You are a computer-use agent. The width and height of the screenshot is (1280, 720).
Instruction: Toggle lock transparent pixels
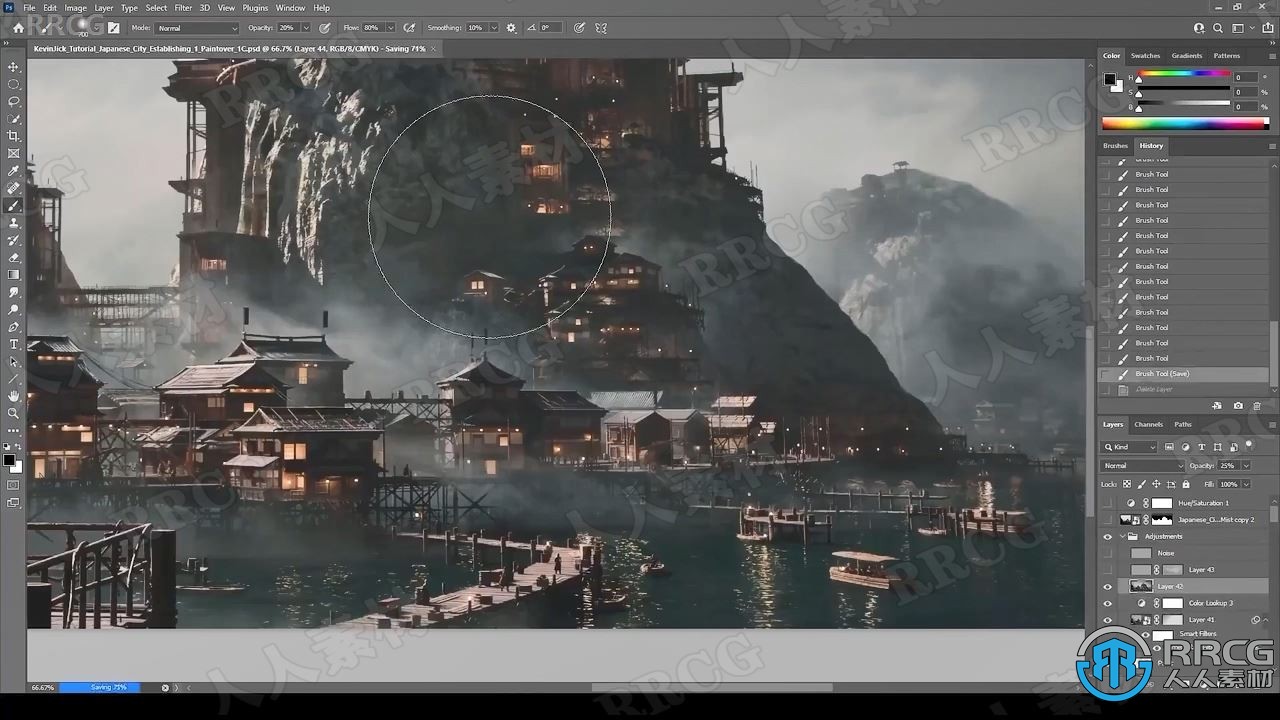1127,484
